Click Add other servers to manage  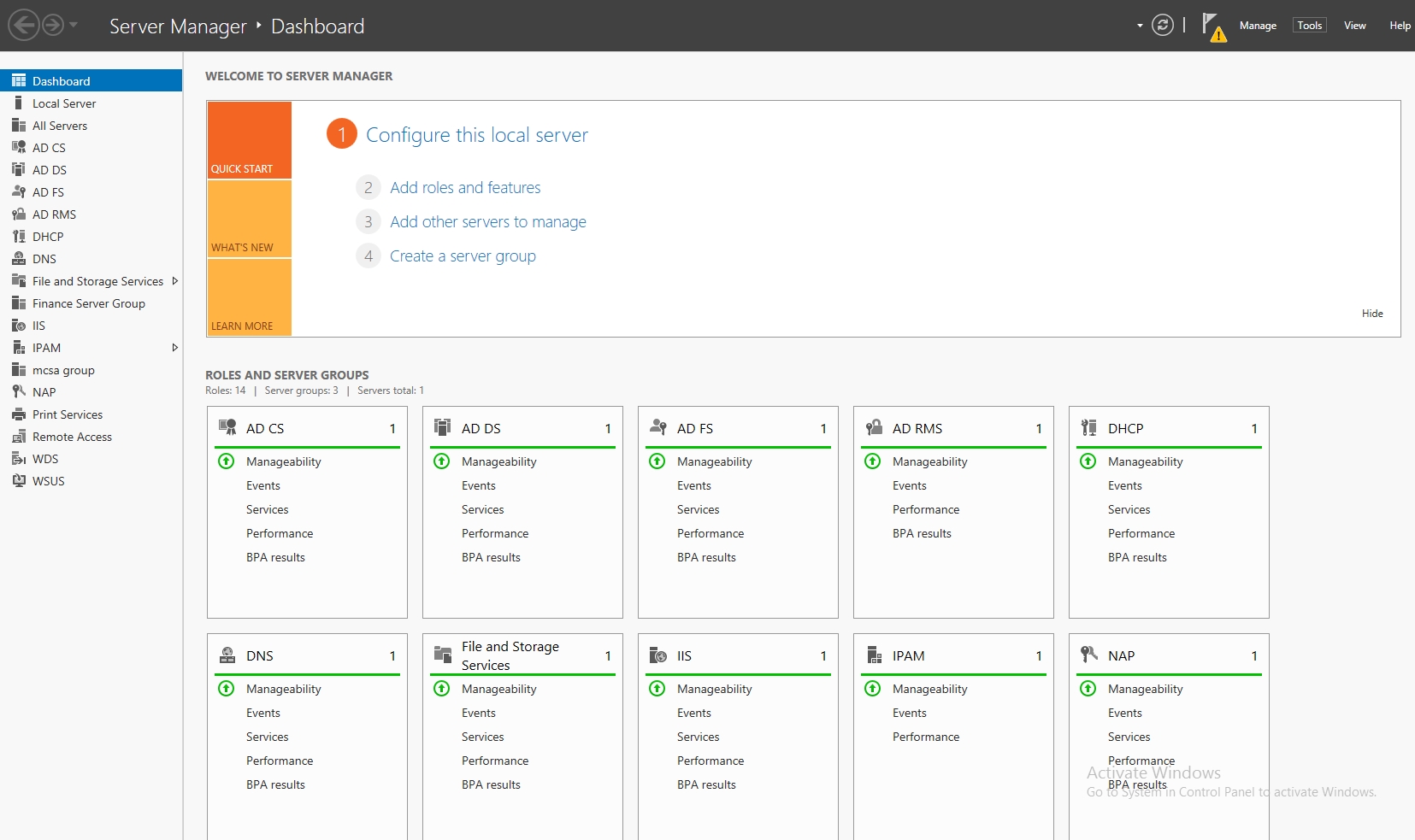click(x=488, y=221)
